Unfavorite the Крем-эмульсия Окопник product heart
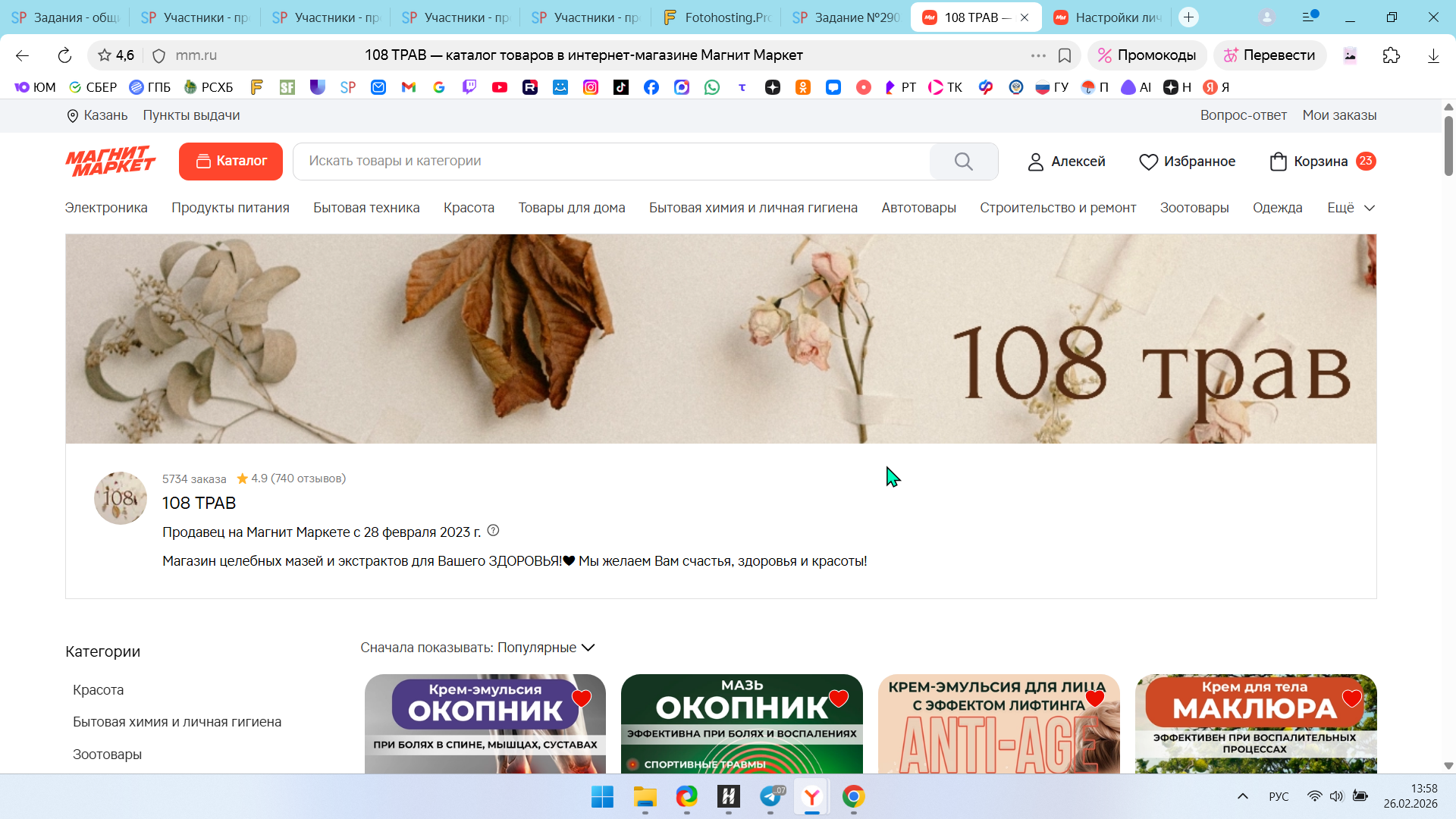Screen dimensions: 1456x819 [582, 698]
